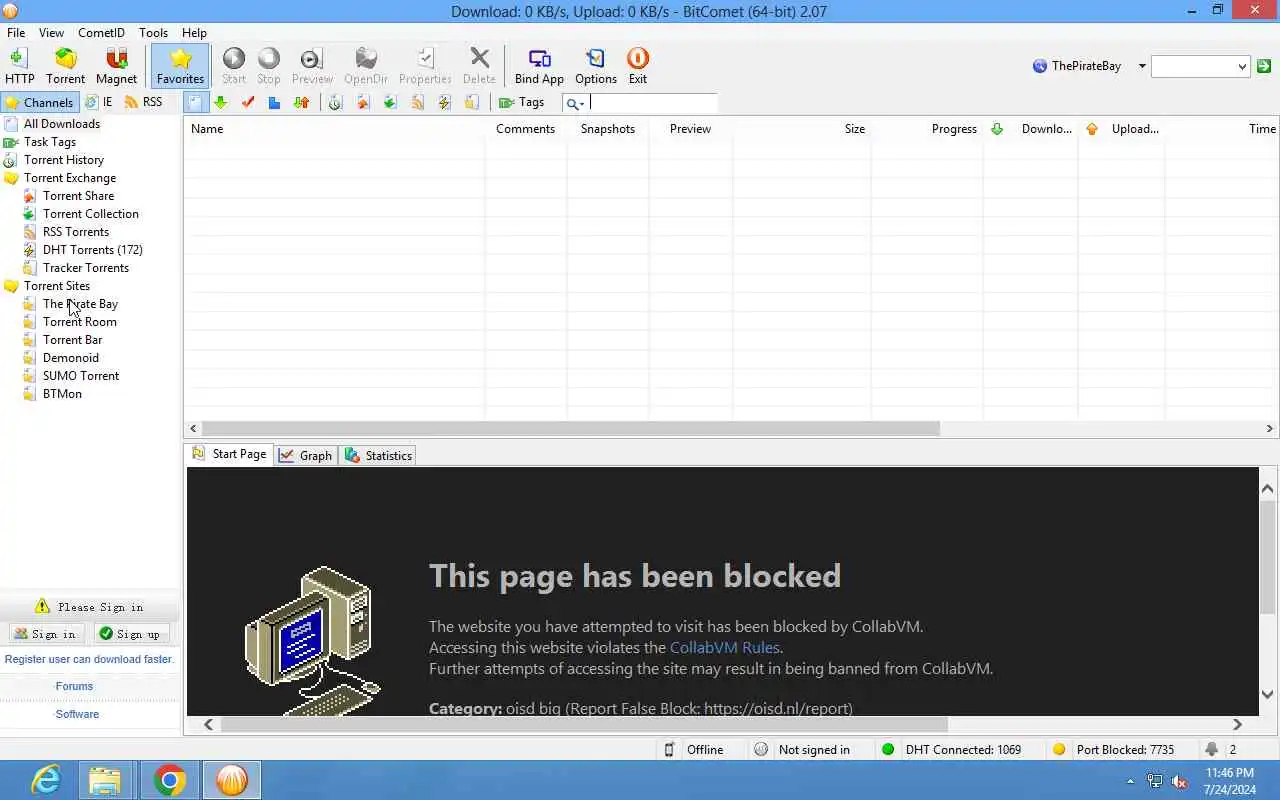Click the green down-arrow downloading filter icon

221,102
